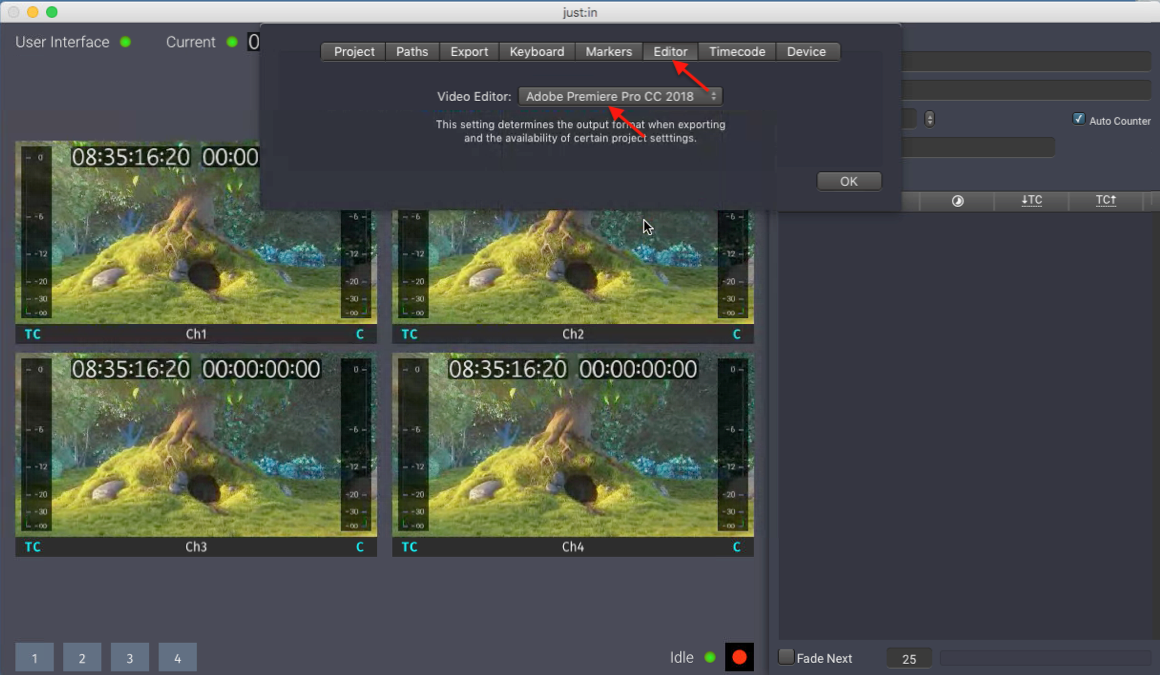The height and width of the screenshot is (675, 1160).
Task: Select channel button 3
Action: [129, 657]
